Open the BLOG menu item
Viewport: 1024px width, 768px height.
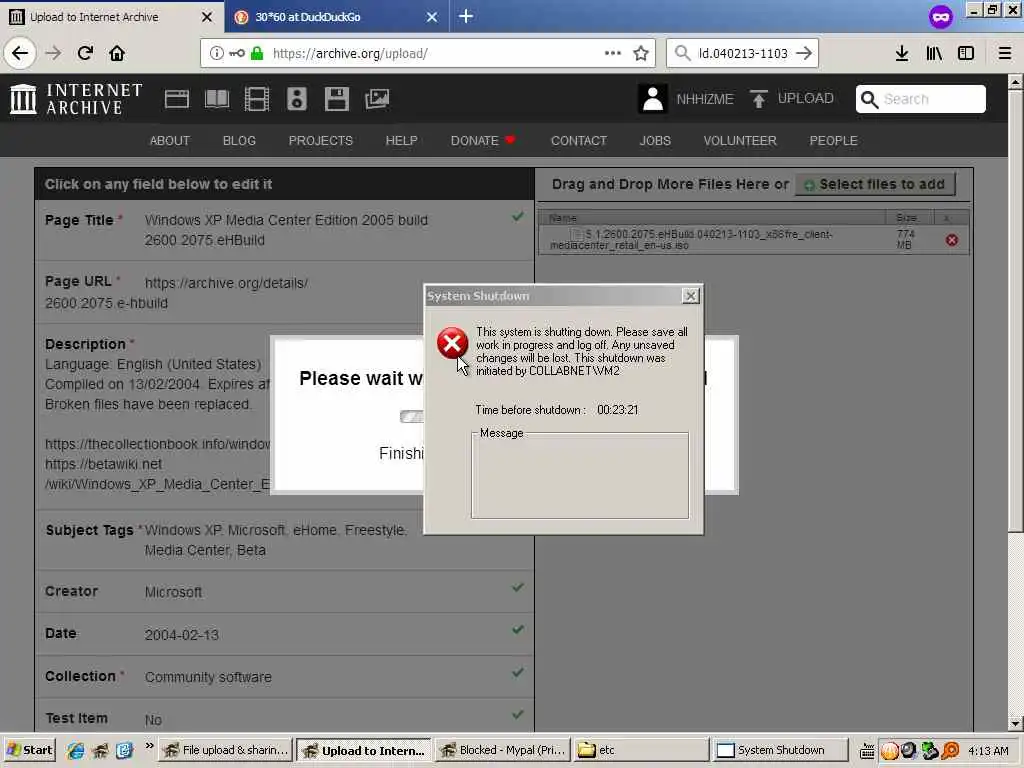[239, 140]
